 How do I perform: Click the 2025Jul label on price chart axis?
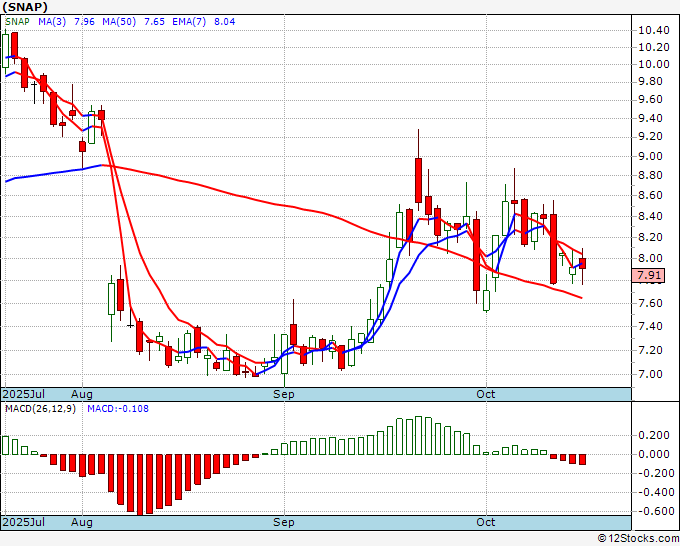(22, 394)
